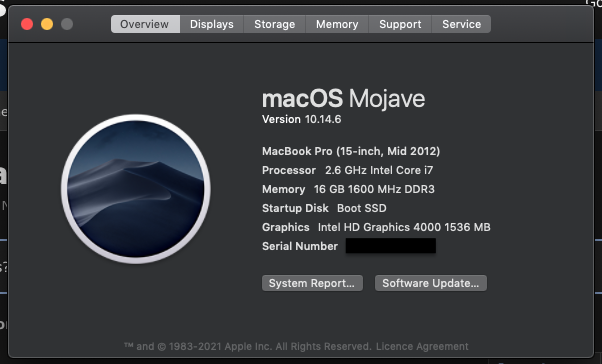The height and width of the screenshot is (364, 602).
Task: Go to the Support tab
Action: pos(400,24)
